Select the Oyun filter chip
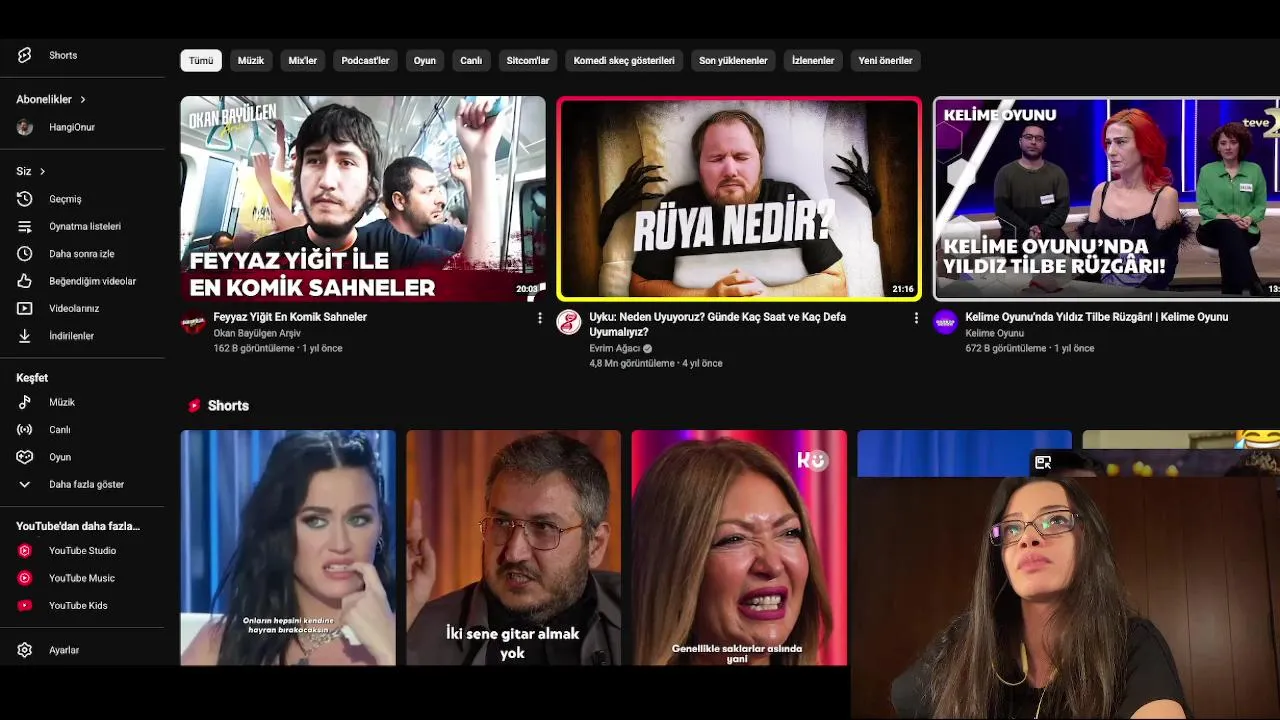Viewport: 1280px width, 720px height. (x=425, y=61)
